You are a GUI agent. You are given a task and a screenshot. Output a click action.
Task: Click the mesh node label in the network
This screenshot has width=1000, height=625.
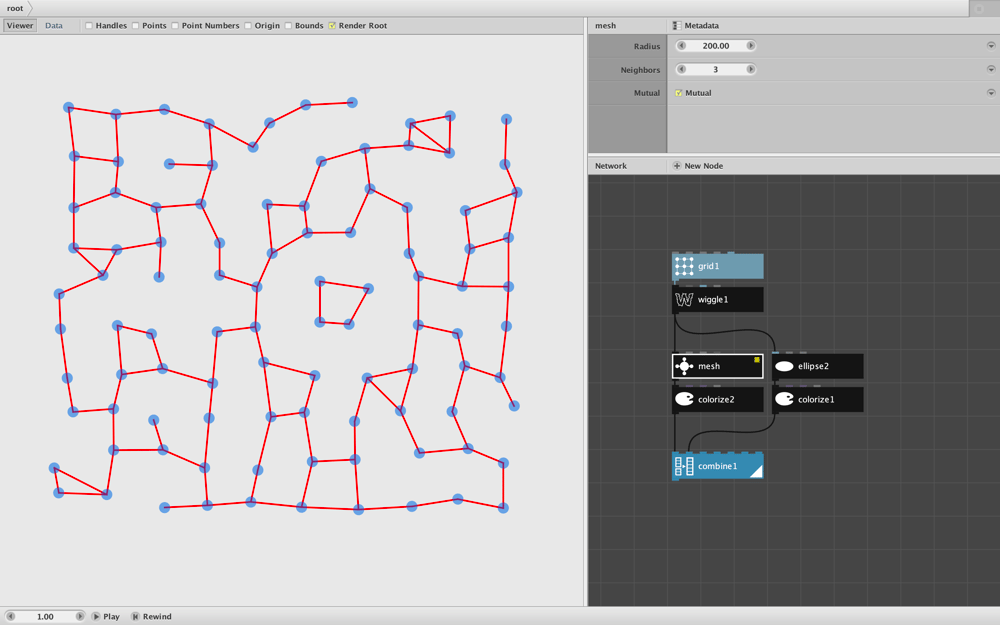coord(709,366)
